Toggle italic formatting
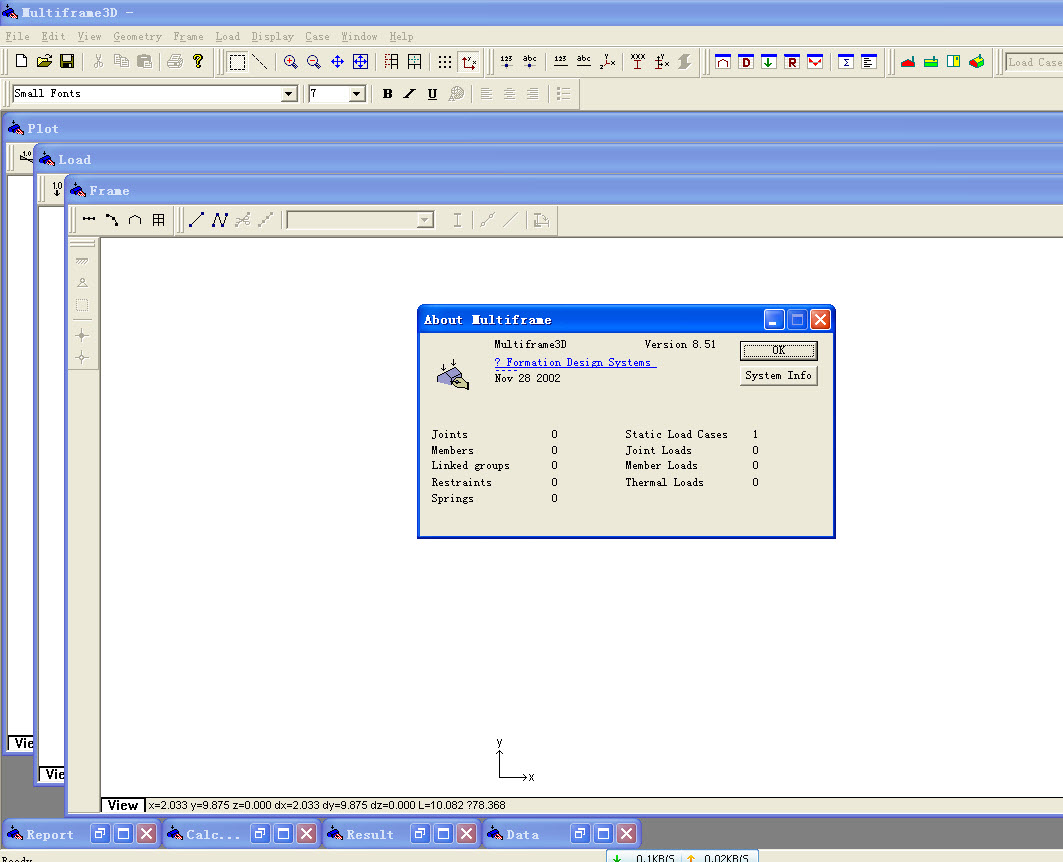The width and height of the screenshot is (1063, 862). (409, 94)
